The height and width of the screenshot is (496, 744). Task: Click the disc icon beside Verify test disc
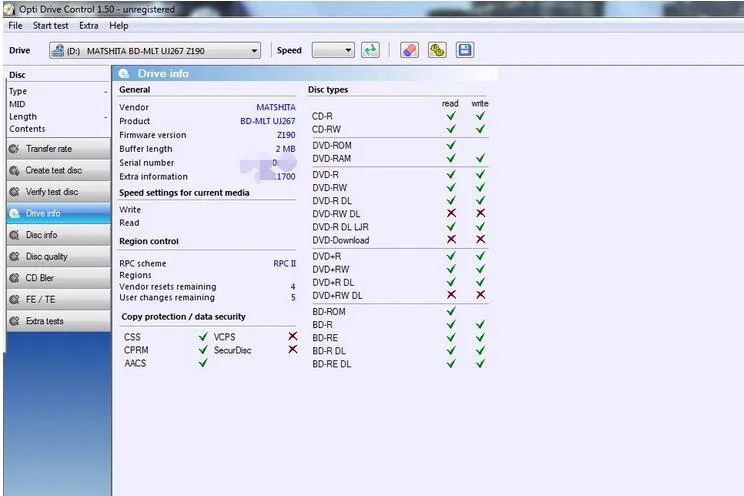click(x=14, y=192)
